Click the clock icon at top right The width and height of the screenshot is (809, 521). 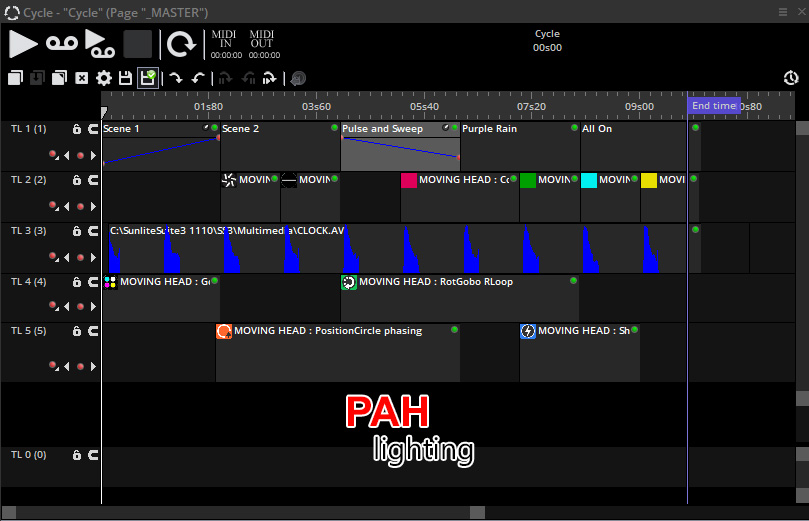tap(791, 78)
